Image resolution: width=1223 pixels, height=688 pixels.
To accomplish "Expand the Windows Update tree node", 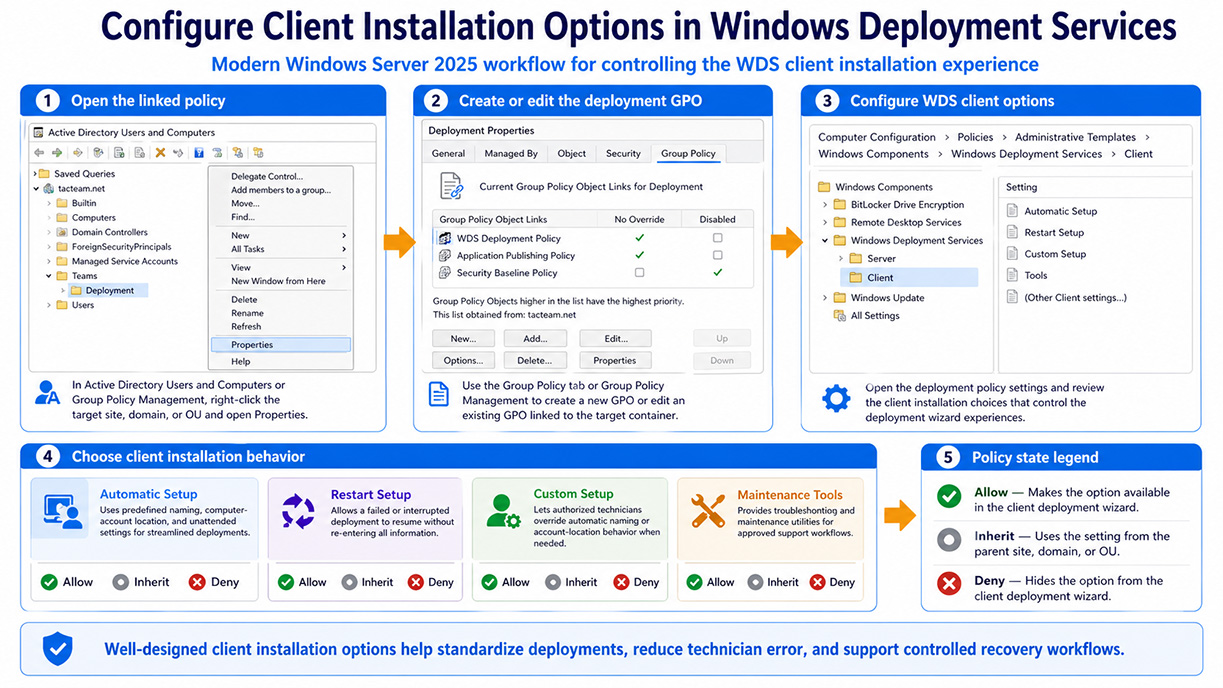I will pyautogui.click(x=827, y=297).
